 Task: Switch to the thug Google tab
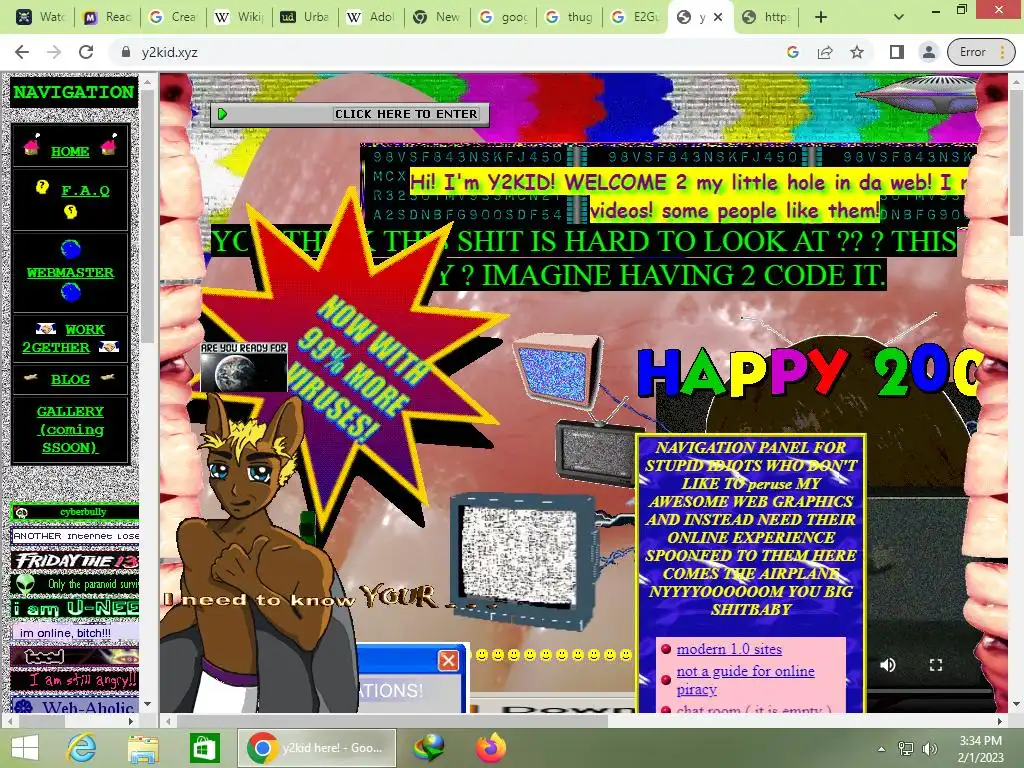click(569, 17)
